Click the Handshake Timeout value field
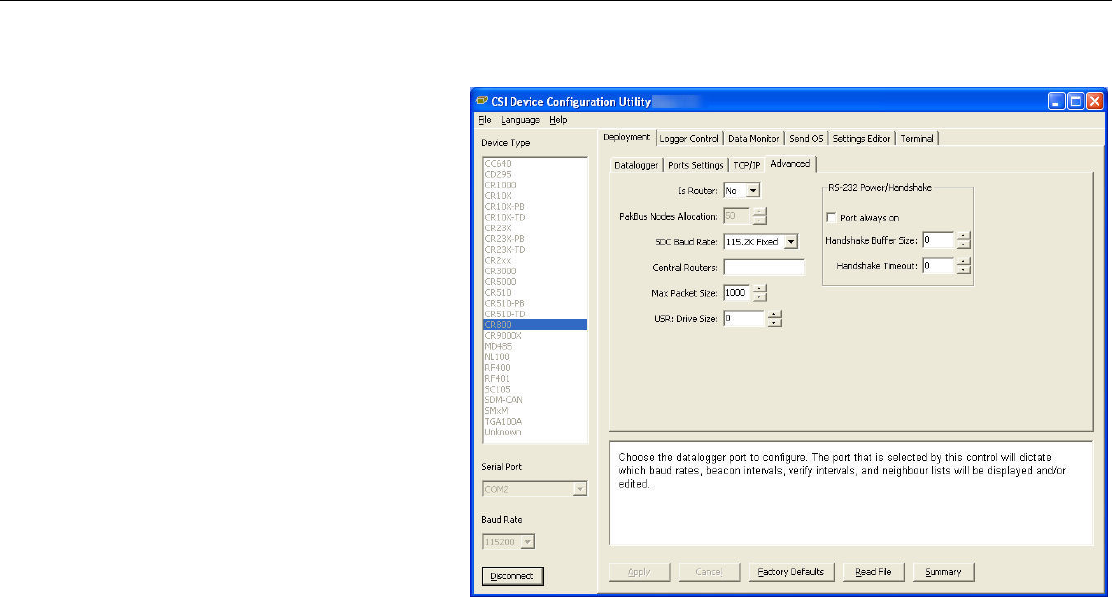This screenshot has width=1112, height=597. point(939,266)
